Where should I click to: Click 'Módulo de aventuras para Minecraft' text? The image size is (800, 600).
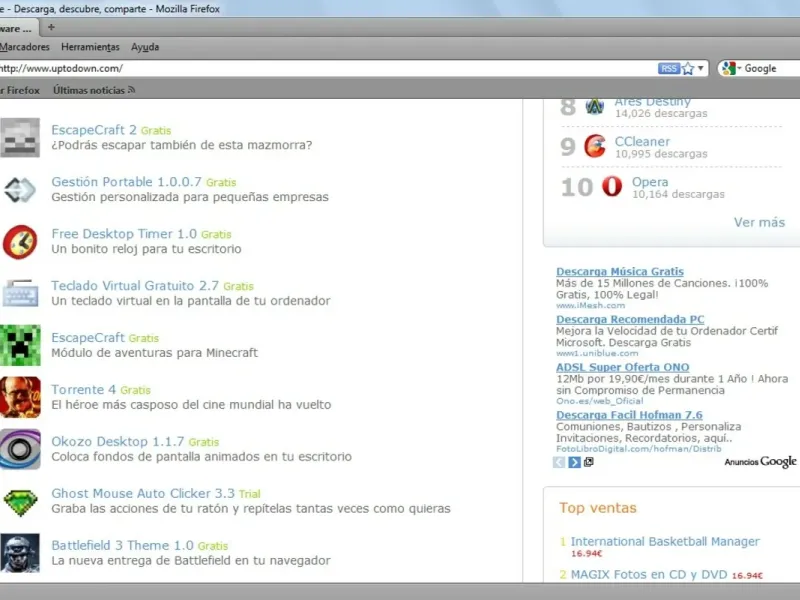tap(155, 353)
